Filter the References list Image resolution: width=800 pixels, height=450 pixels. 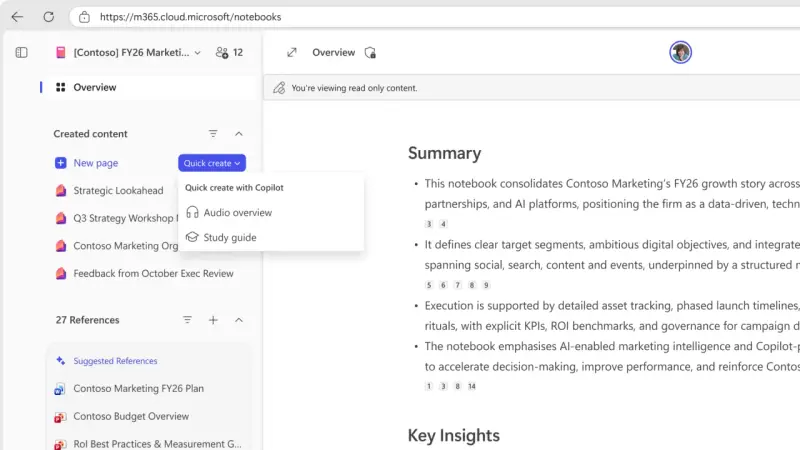(x=187, y=320)
